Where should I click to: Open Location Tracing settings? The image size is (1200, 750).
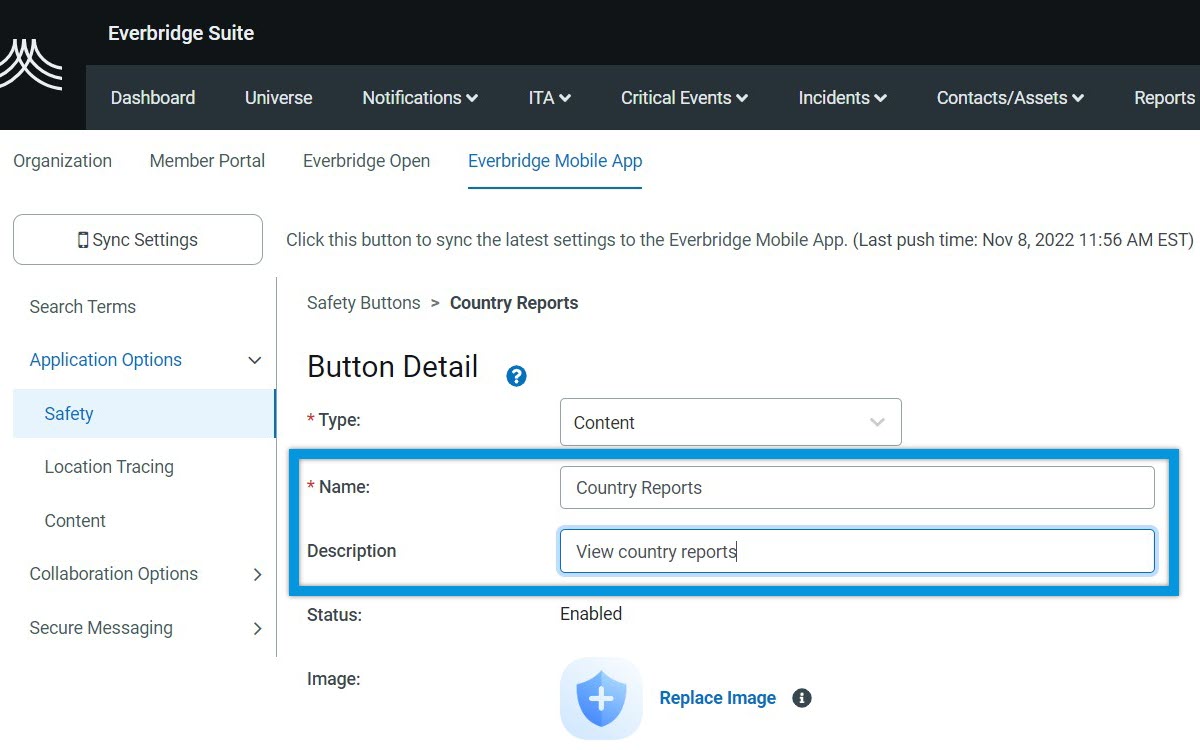pos(108,466)
